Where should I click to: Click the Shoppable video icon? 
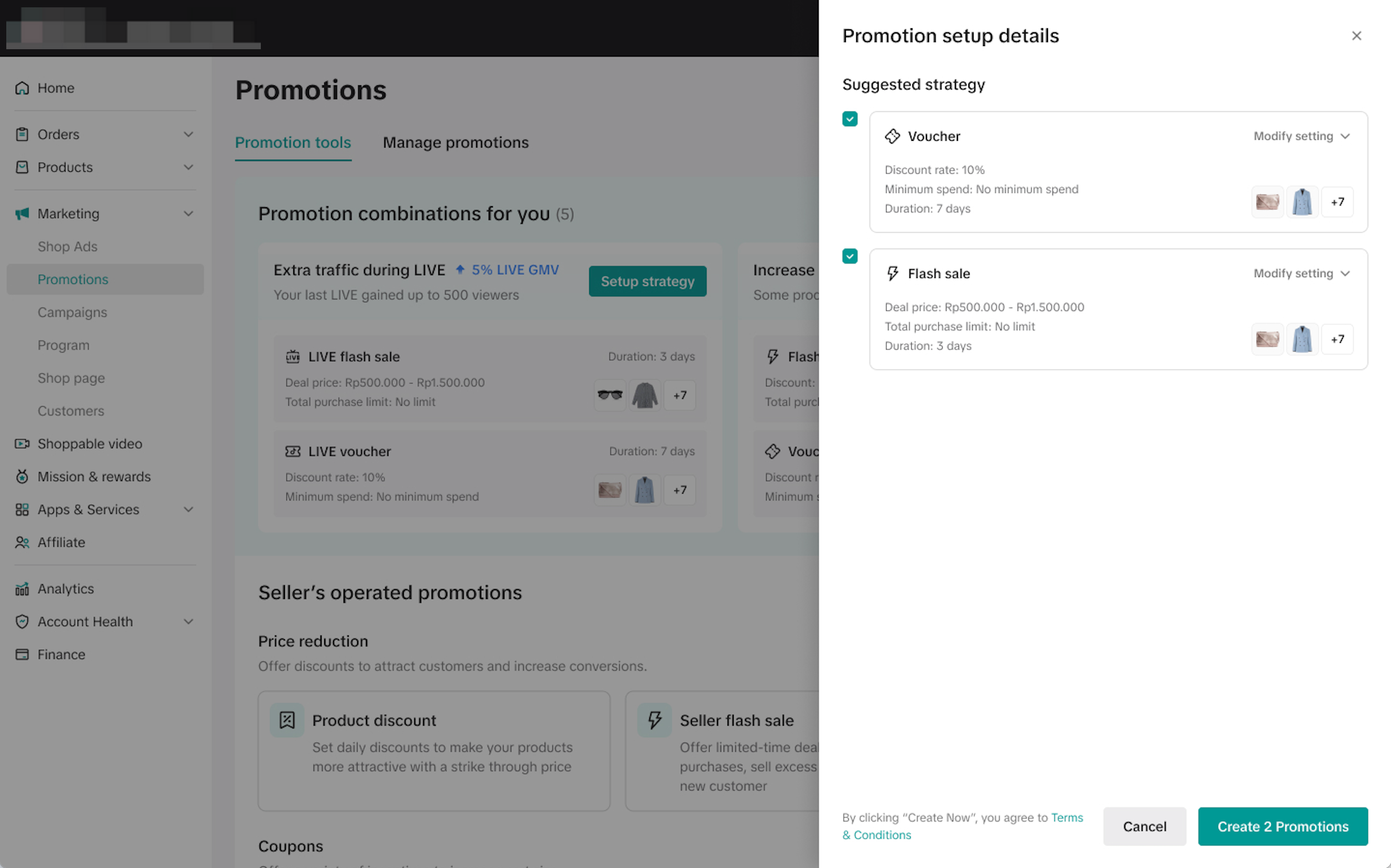tap(22, 444)
